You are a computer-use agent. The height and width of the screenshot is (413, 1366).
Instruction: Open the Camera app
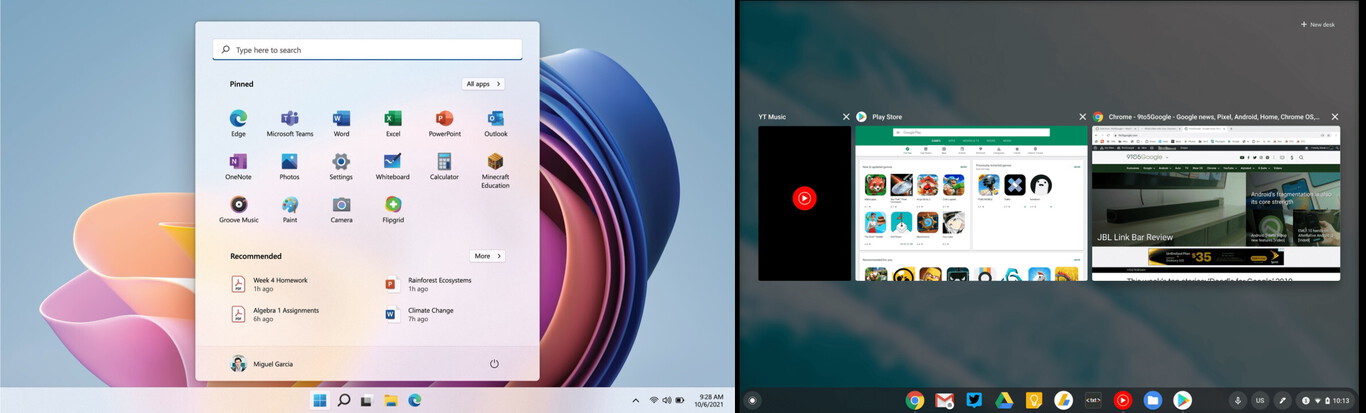341,209
